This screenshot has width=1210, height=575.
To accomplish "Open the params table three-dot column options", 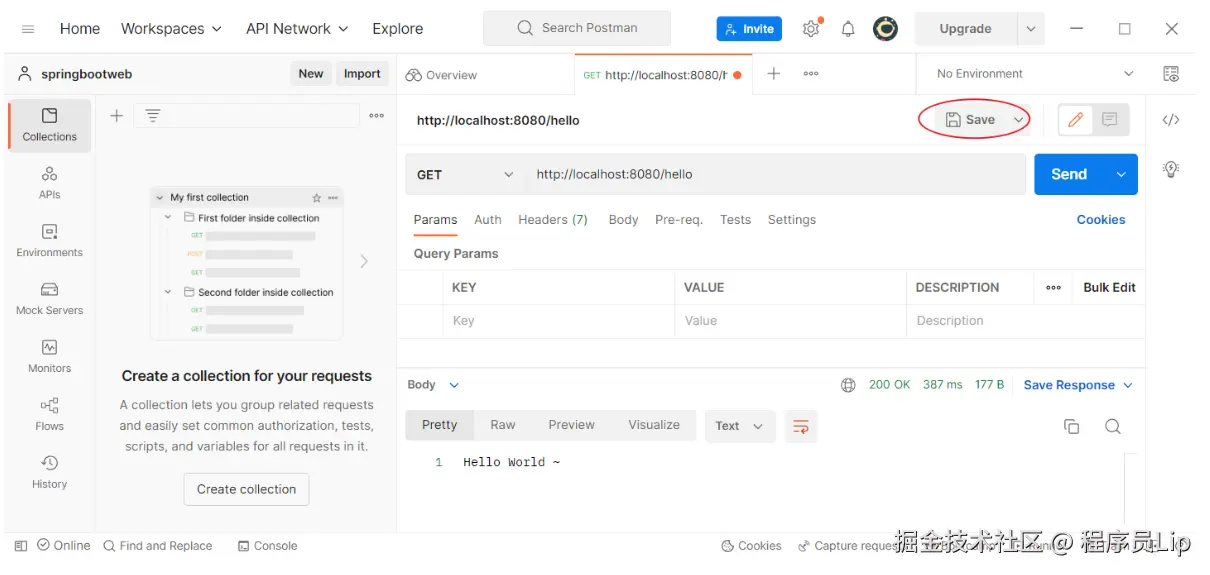I will (x=1053, y=287).
